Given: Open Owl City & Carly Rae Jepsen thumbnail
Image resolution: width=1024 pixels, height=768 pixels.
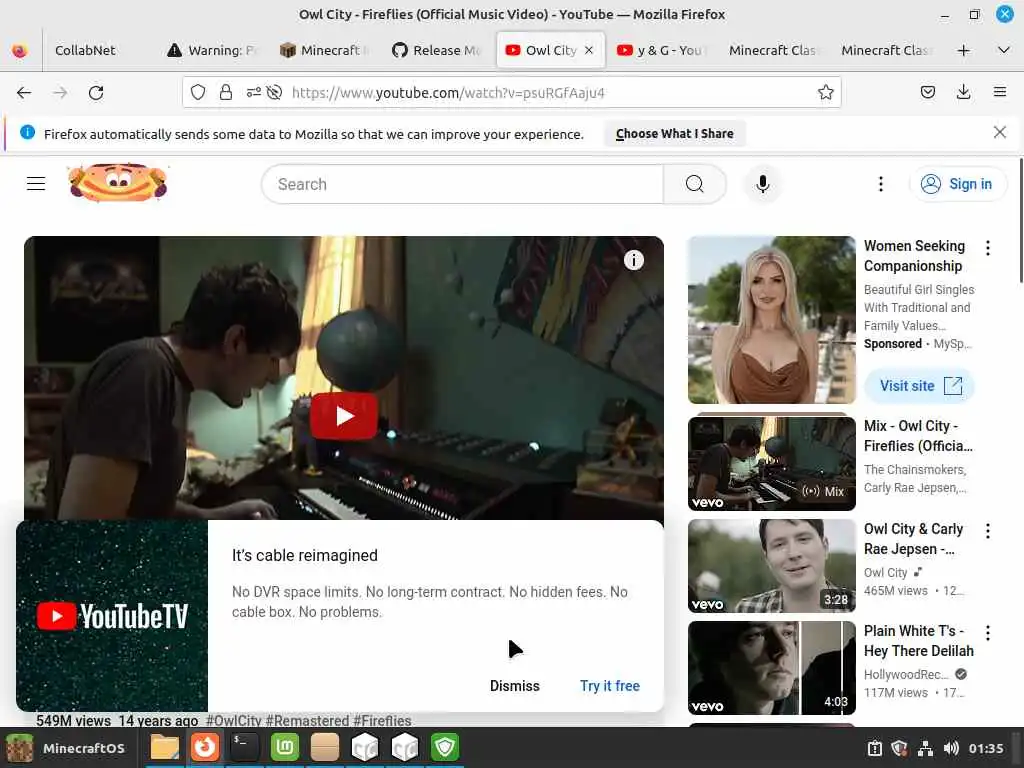Looking at the screenshot, I should coord(771,566).
